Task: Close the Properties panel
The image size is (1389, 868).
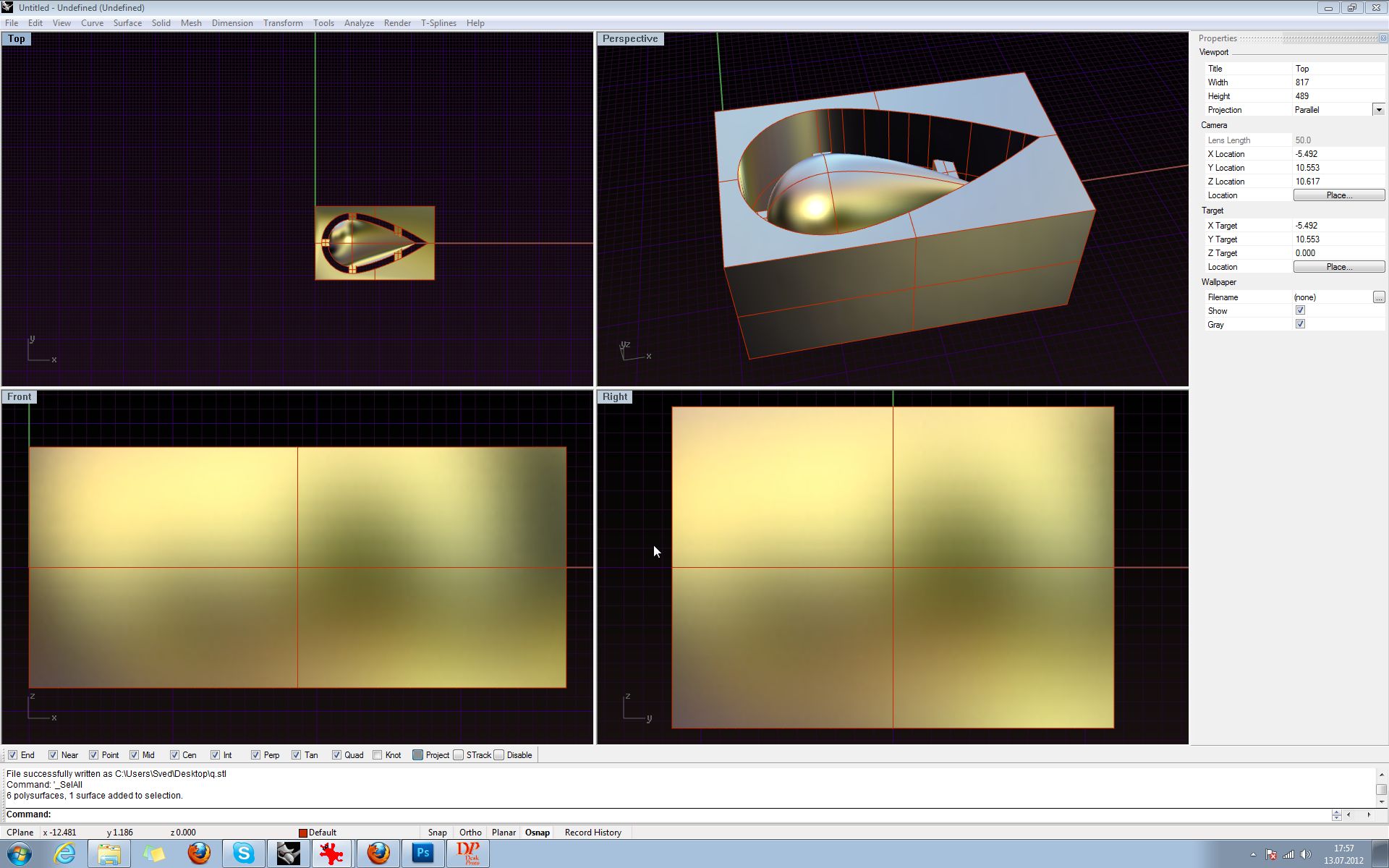Action: point(1382,38)
